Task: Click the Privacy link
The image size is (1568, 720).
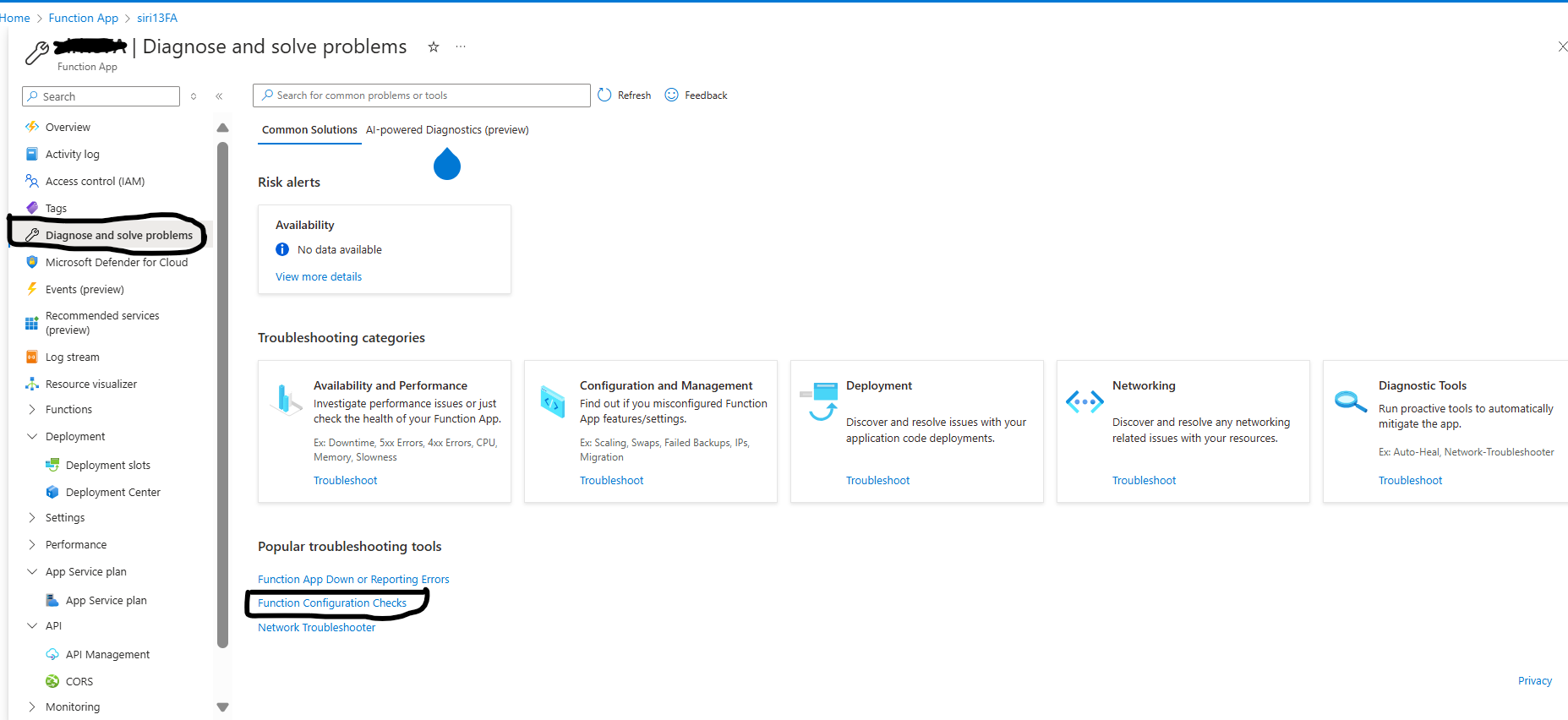Action: click(1534, 680)
